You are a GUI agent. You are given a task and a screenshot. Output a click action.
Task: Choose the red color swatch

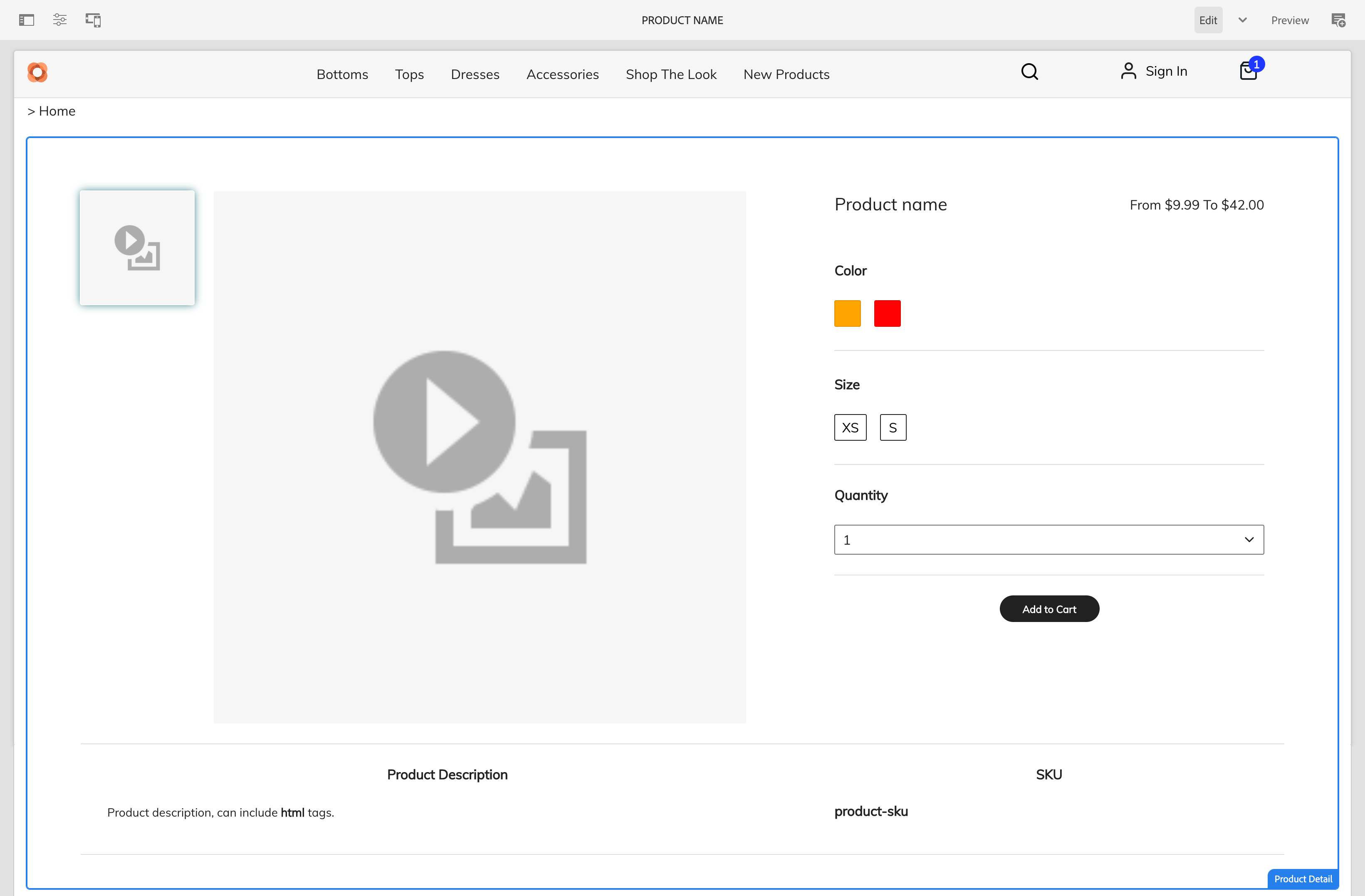coord(887,313)
